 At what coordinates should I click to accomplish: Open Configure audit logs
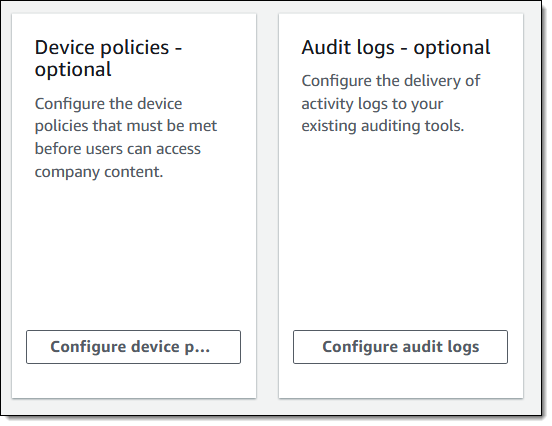pos(400,347)
